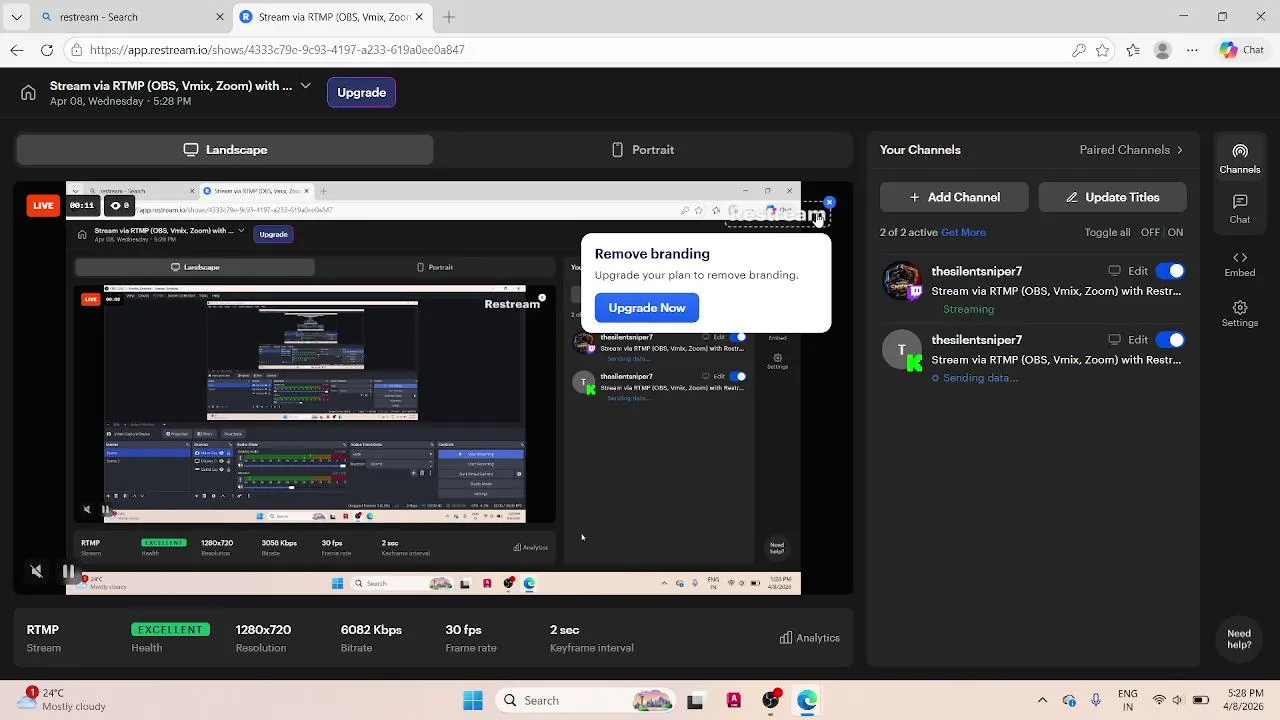Open the Chat sidebar panel
Viewport: 1280px width, 720px height.
coord(1240,209)
